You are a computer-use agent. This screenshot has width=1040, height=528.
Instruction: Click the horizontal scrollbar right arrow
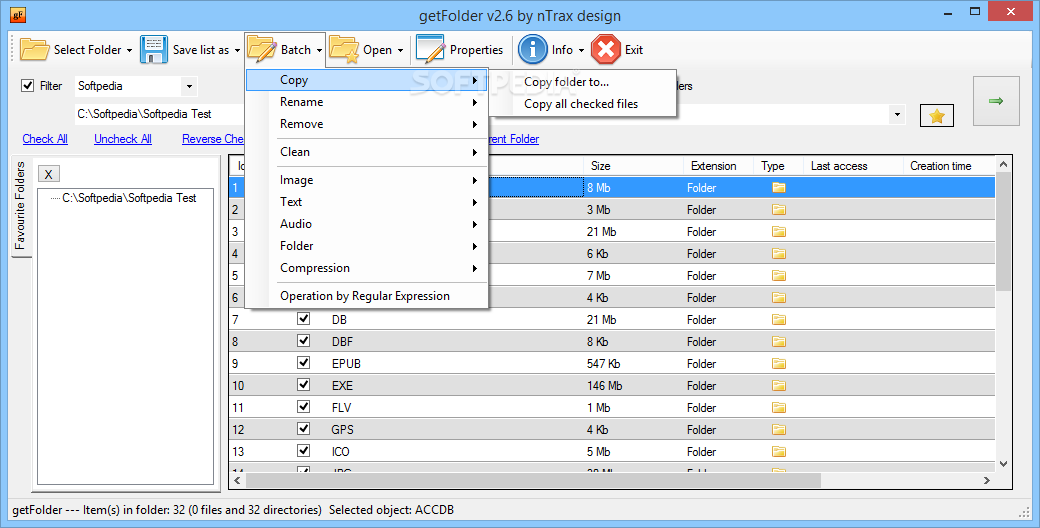[987, 480]
